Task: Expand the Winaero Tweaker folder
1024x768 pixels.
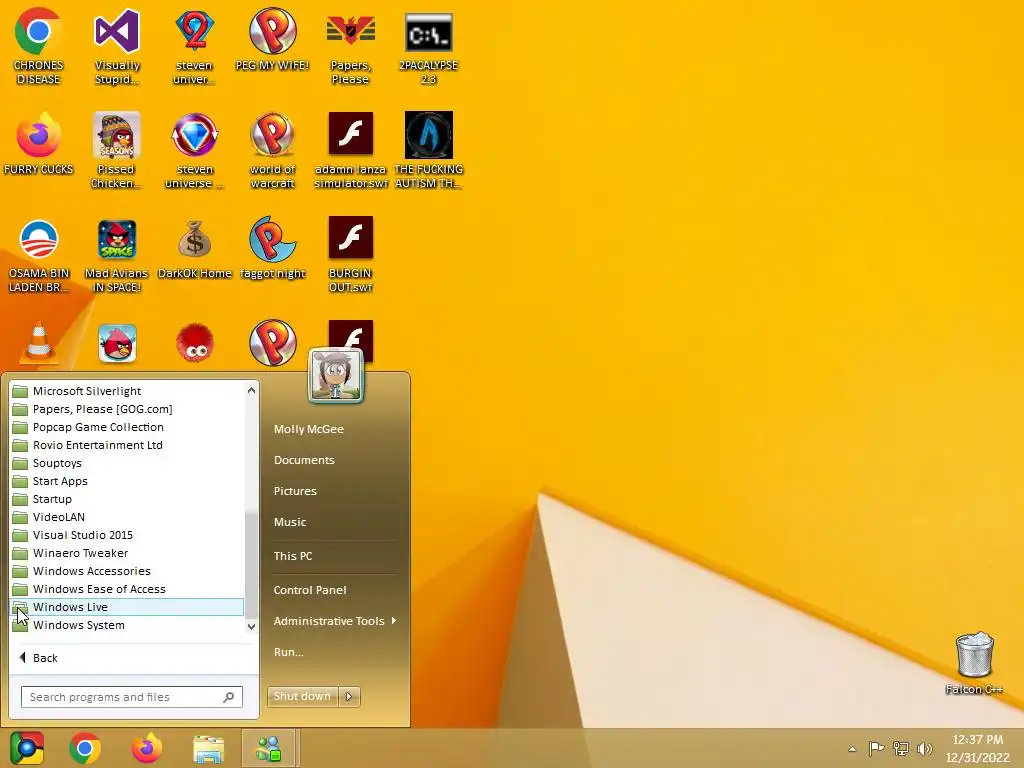Action: [x=127, y=553]
